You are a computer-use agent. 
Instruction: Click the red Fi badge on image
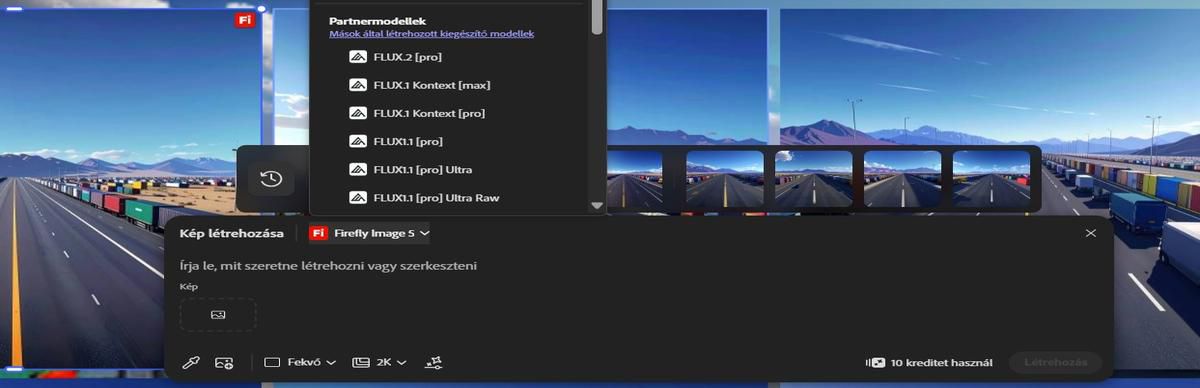pyautogui.click(x=245, y=20)
